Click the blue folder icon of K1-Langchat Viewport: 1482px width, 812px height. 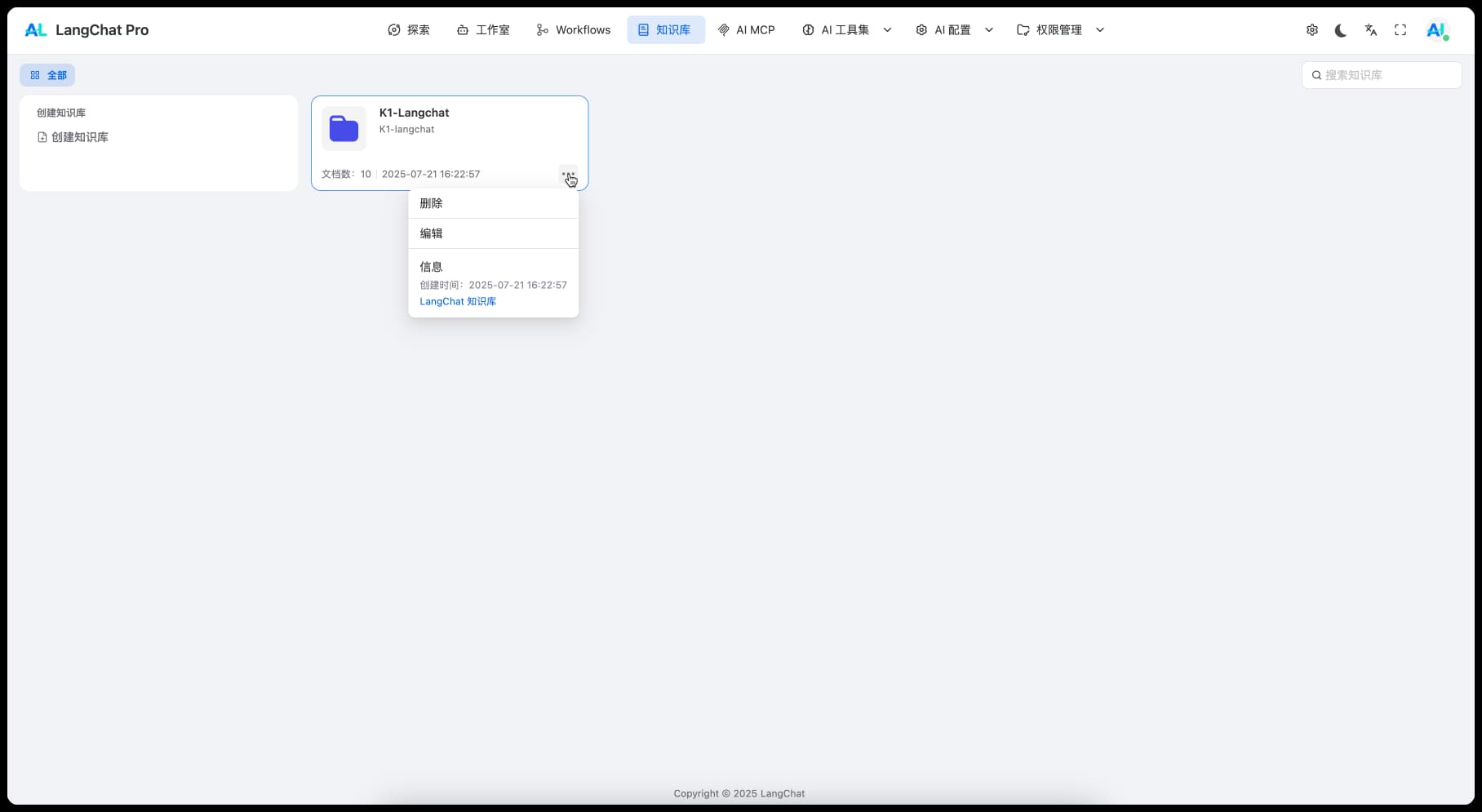(344, 129)
